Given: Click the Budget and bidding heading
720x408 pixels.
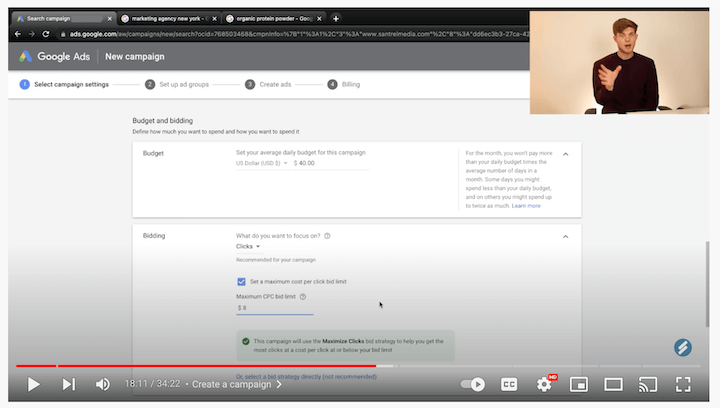Looking at the screenshot, I should (x=163, y=121).
